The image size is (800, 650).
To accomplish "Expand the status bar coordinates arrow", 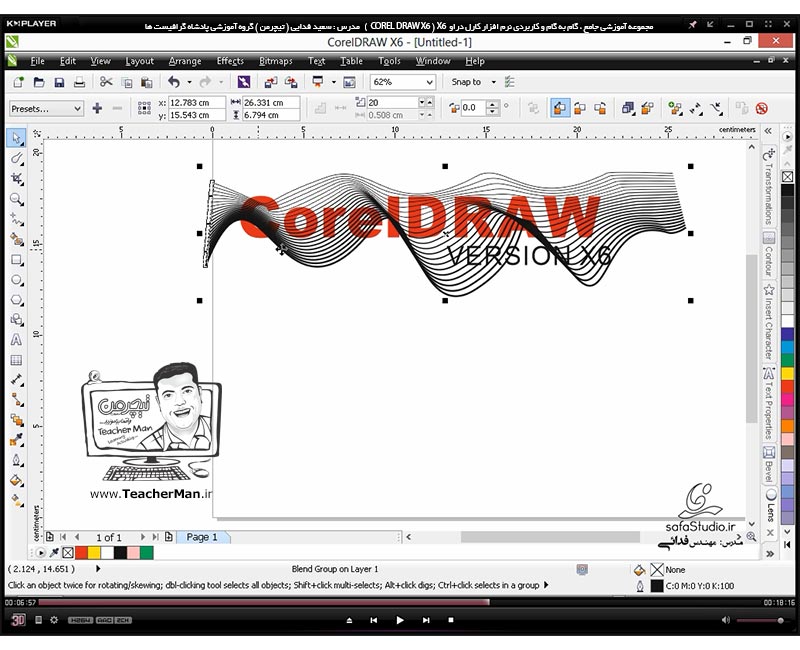I will (98, 569).
